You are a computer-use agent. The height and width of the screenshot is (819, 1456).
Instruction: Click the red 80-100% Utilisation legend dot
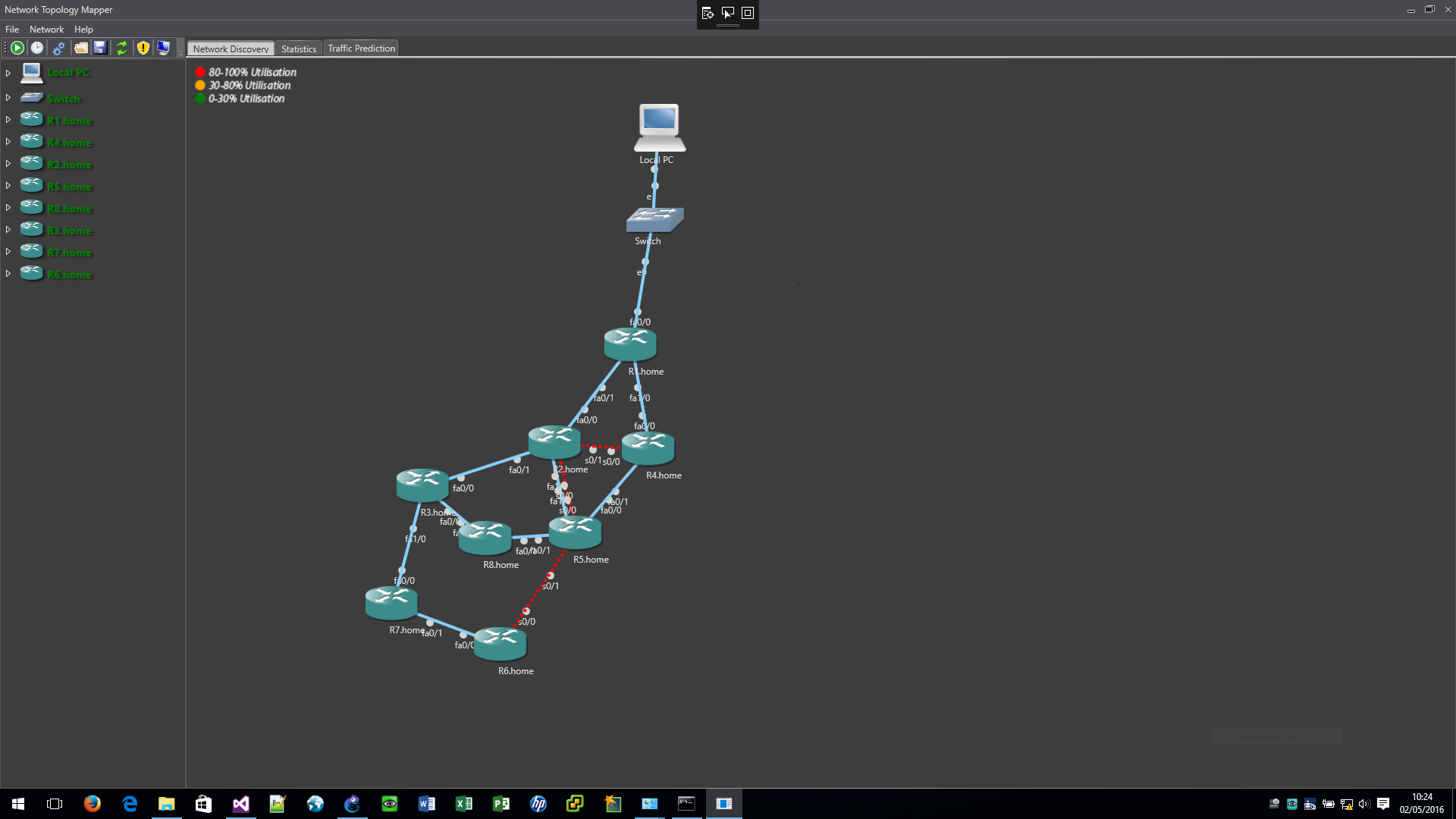click(x=200, y=72)
